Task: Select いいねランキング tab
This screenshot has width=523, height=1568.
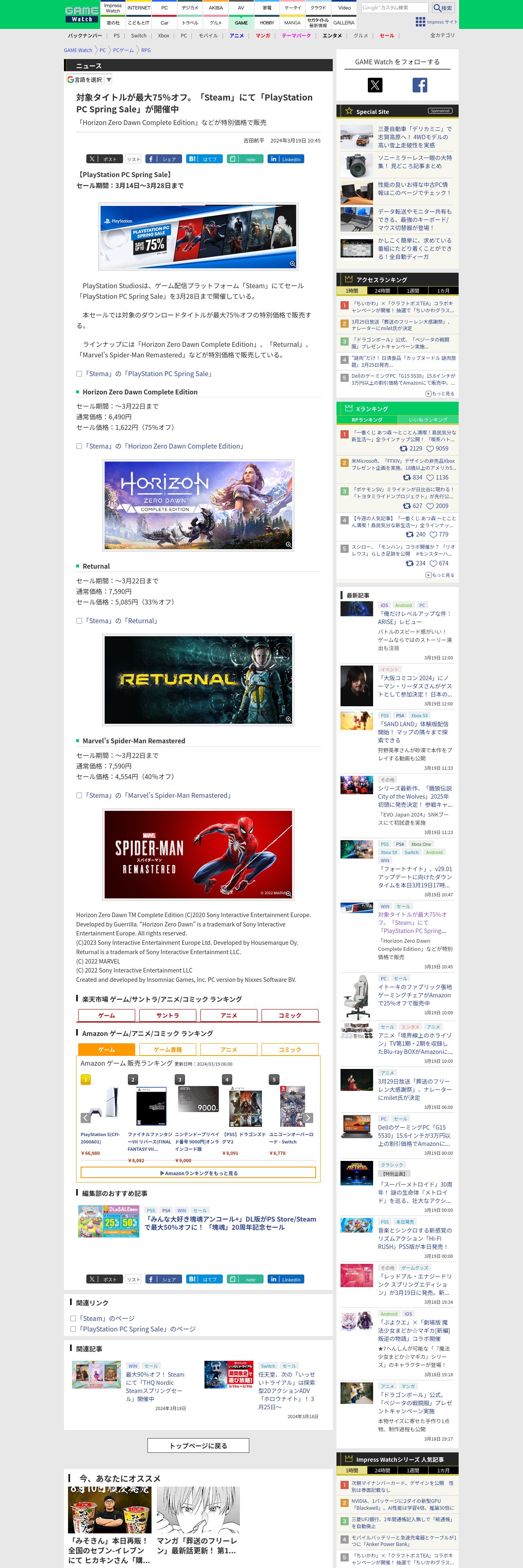Action: point(428,419)
